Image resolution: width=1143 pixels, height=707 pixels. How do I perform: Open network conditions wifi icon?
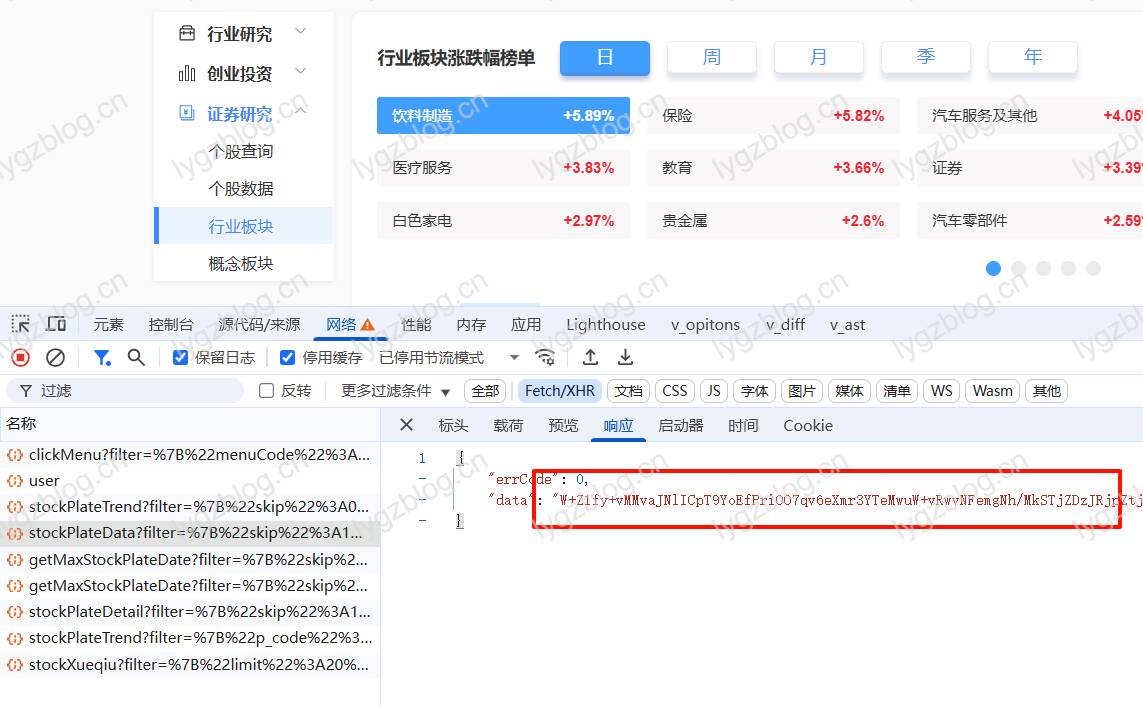pos(546,357)
